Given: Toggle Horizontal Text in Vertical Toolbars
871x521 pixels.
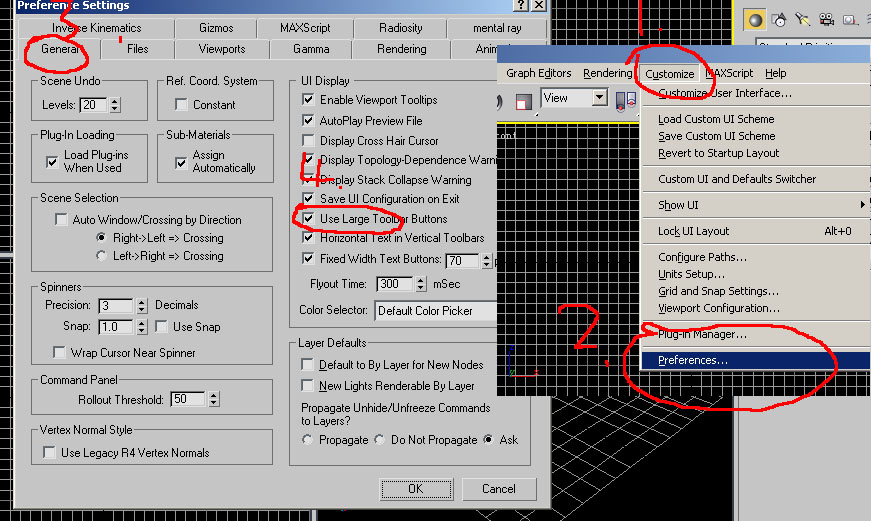Looking at the screenshot, I should [x=308, y=238].
